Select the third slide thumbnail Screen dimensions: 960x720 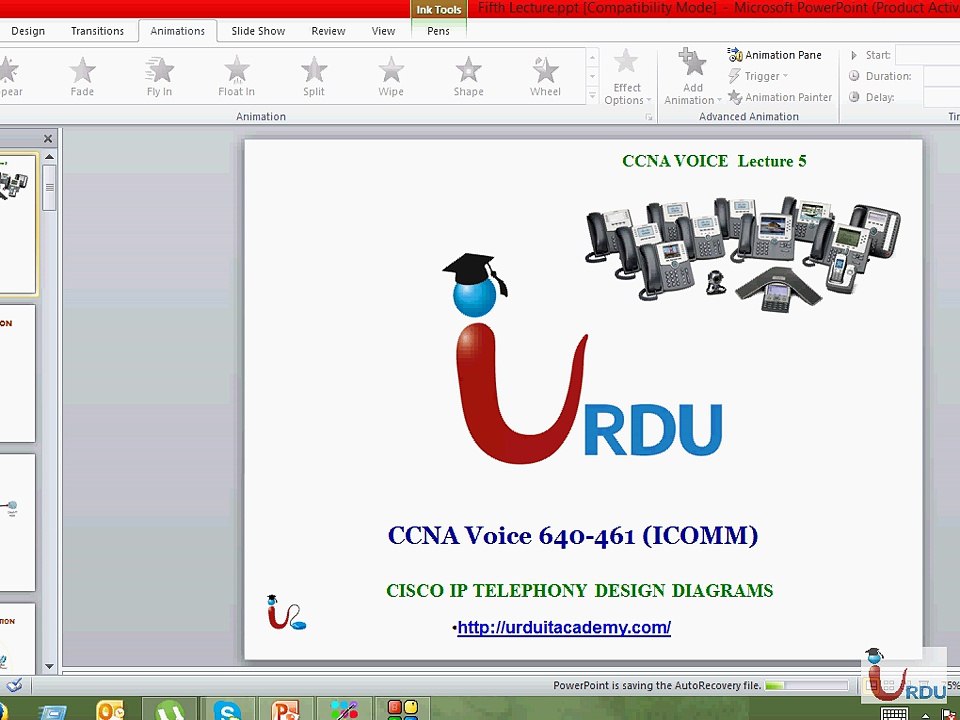[x=17, y=523]
